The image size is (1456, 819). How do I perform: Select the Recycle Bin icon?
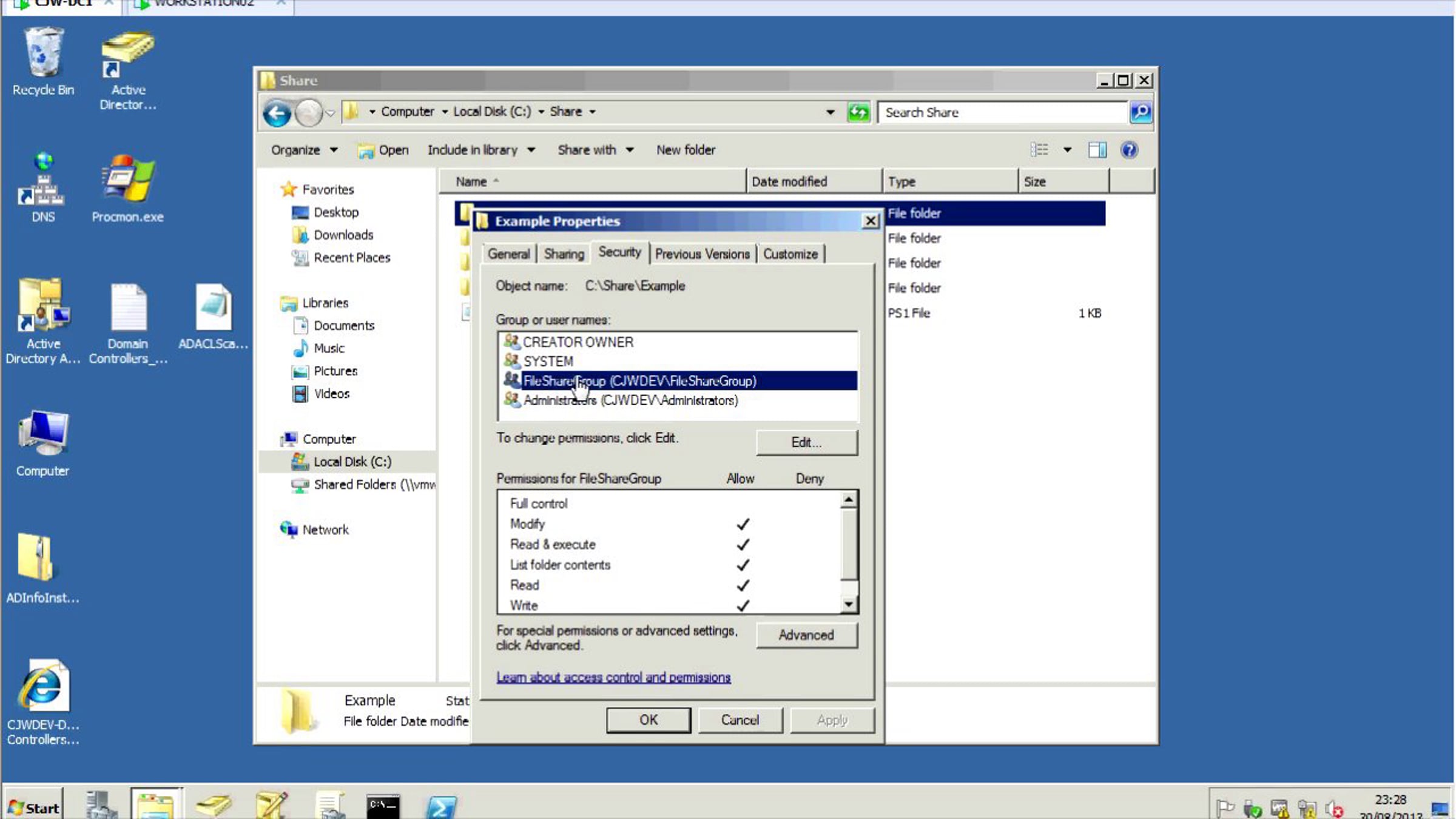43,61
